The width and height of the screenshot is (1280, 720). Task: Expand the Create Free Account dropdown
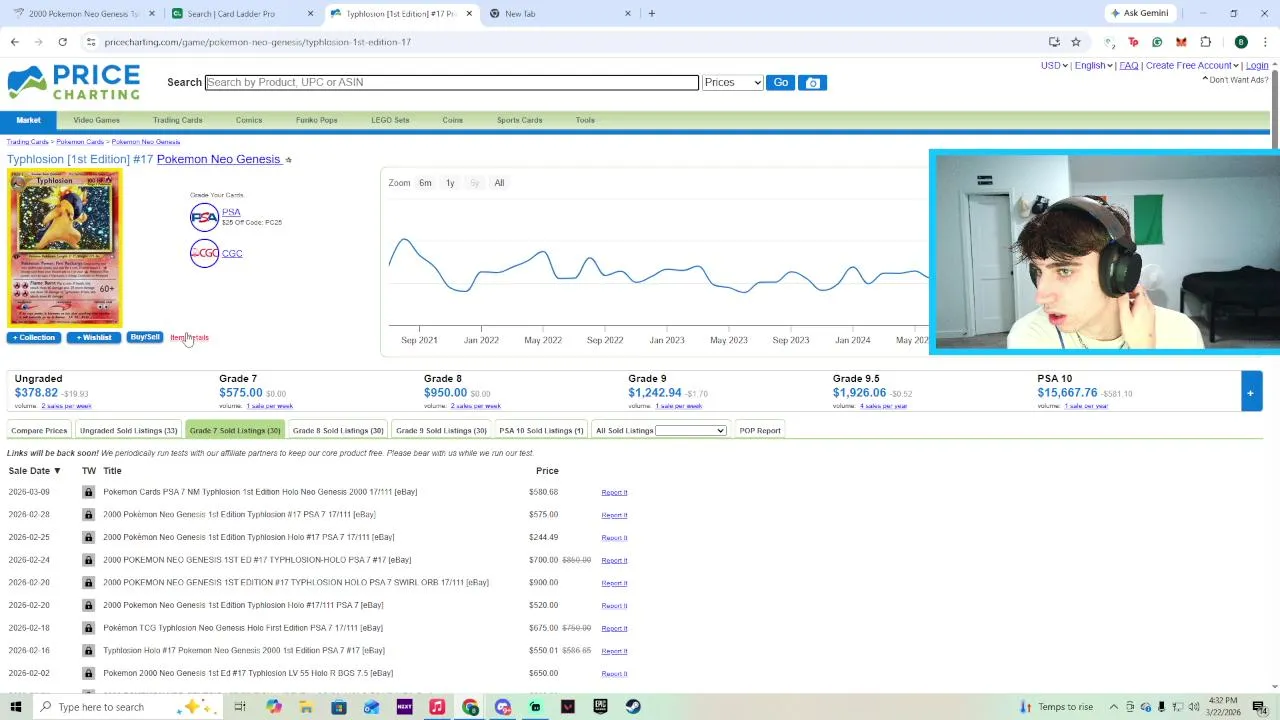click(1192, 65)
